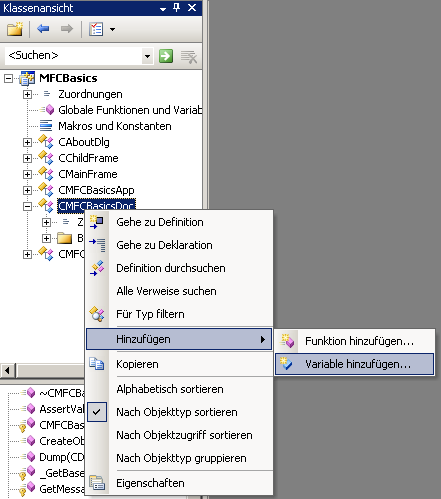Screen dimensions: 441x499
Task: Select the MFCBasics project icon
Action: point(27,79)
